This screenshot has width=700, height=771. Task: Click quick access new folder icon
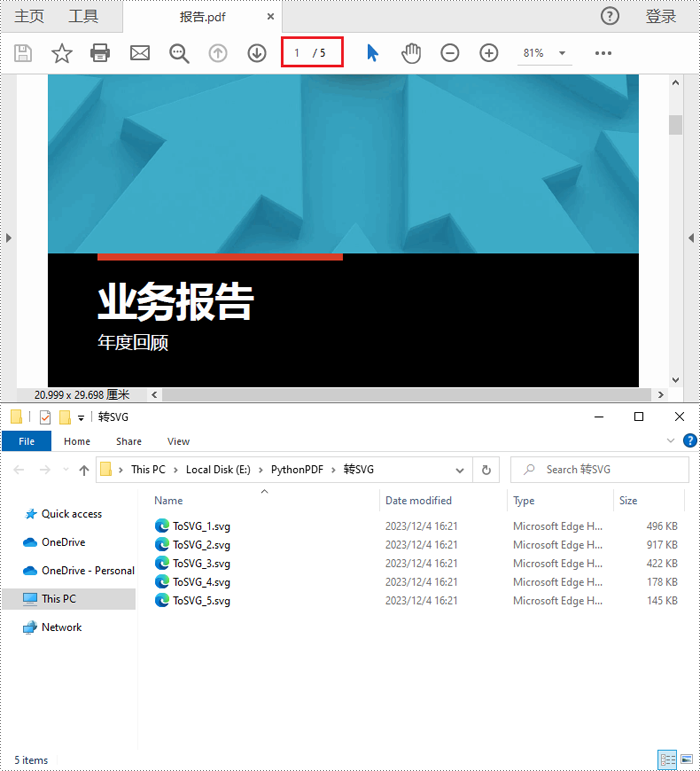(65, 417)
